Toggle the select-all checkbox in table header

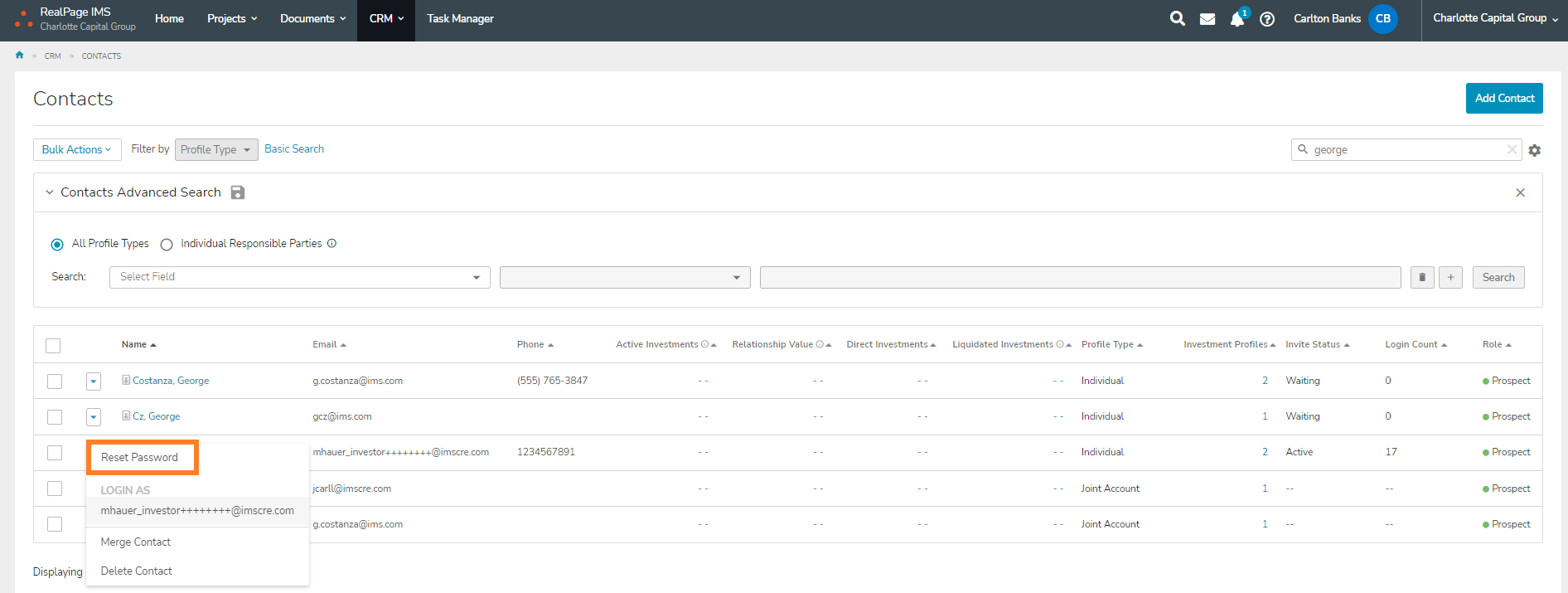53,345
